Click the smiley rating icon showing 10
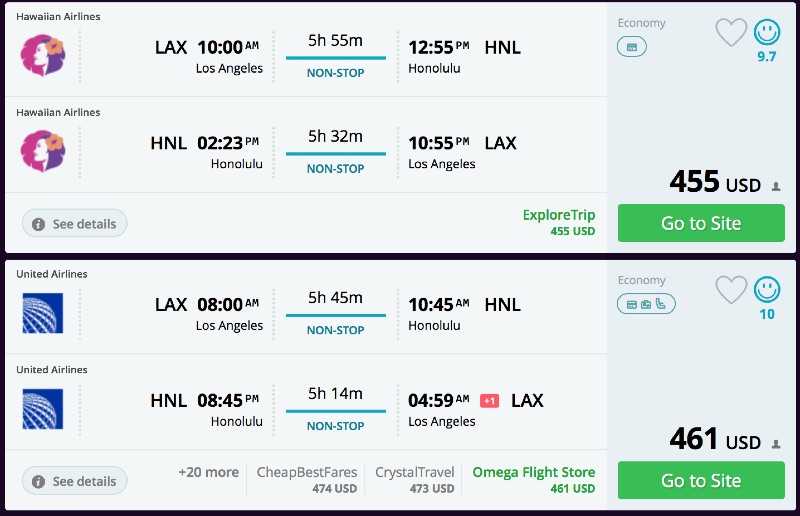The image size is (800, 516). pyautogui.click(x=767, y=290)
